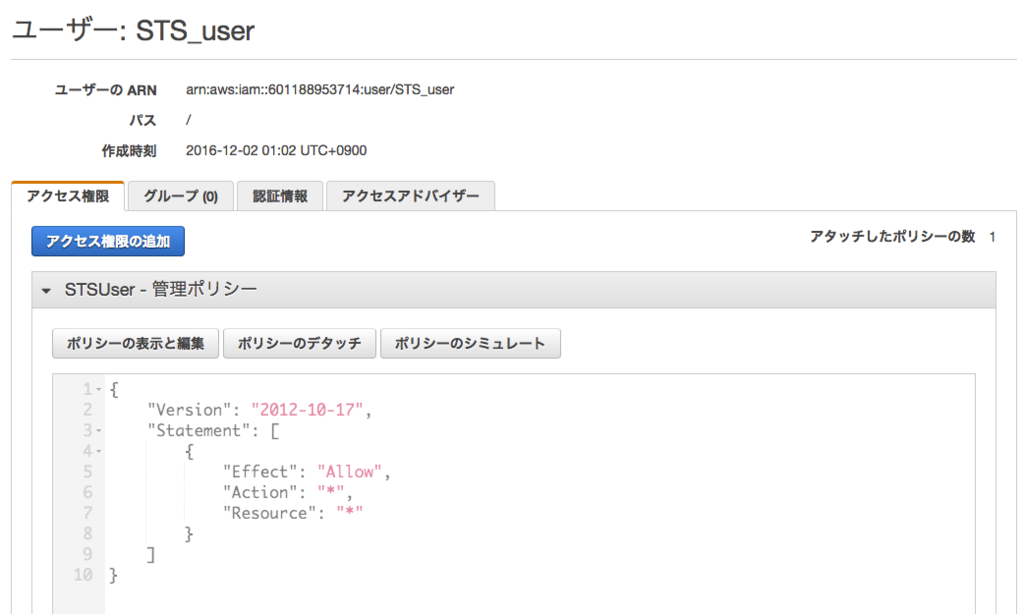Click the creation time 2016-12-02 01:02 UTC+0900
Screen dimensions: 1024x614
click(x=276, y=150)
